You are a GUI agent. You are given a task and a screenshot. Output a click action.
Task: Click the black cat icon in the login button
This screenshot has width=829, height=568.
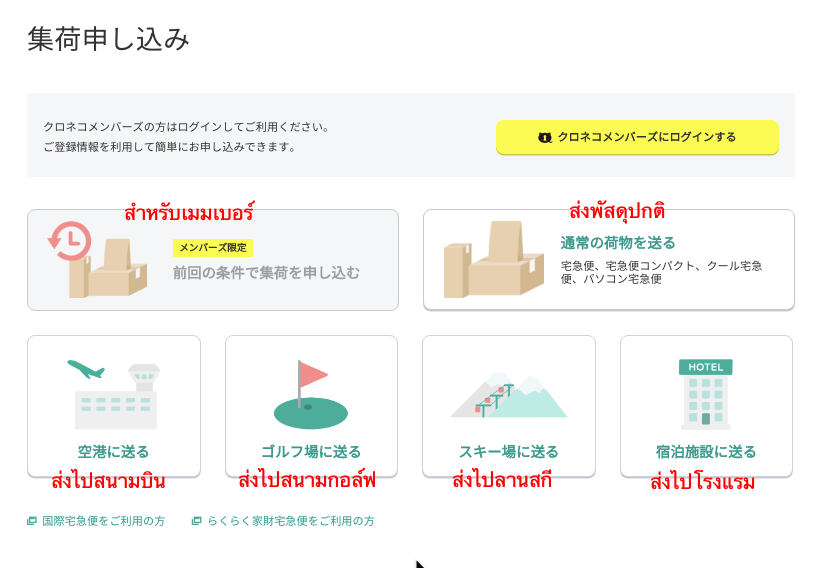[x=545, y=138]
